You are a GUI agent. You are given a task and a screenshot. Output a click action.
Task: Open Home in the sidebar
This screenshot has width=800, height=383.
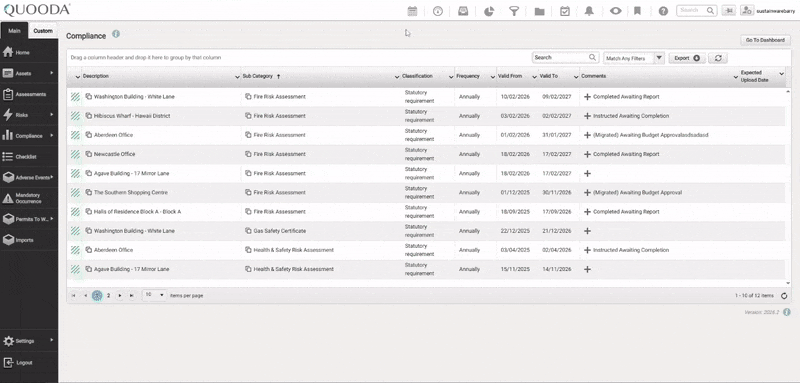pos(29,53)
